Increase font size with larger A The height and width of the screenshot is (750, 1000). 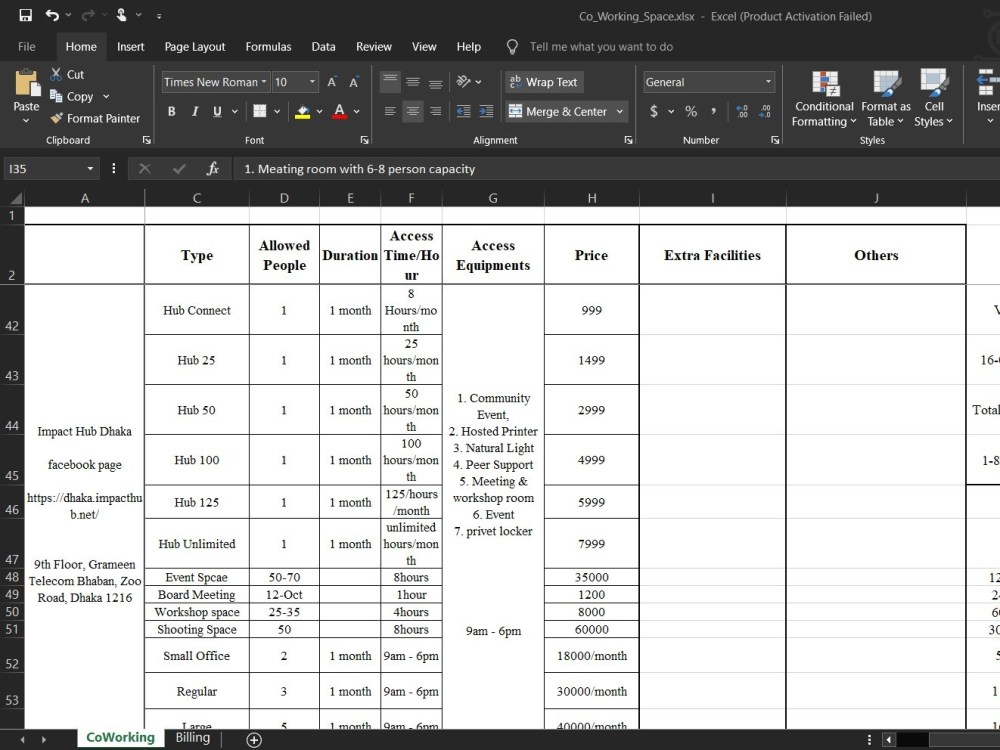click(332, 82)
